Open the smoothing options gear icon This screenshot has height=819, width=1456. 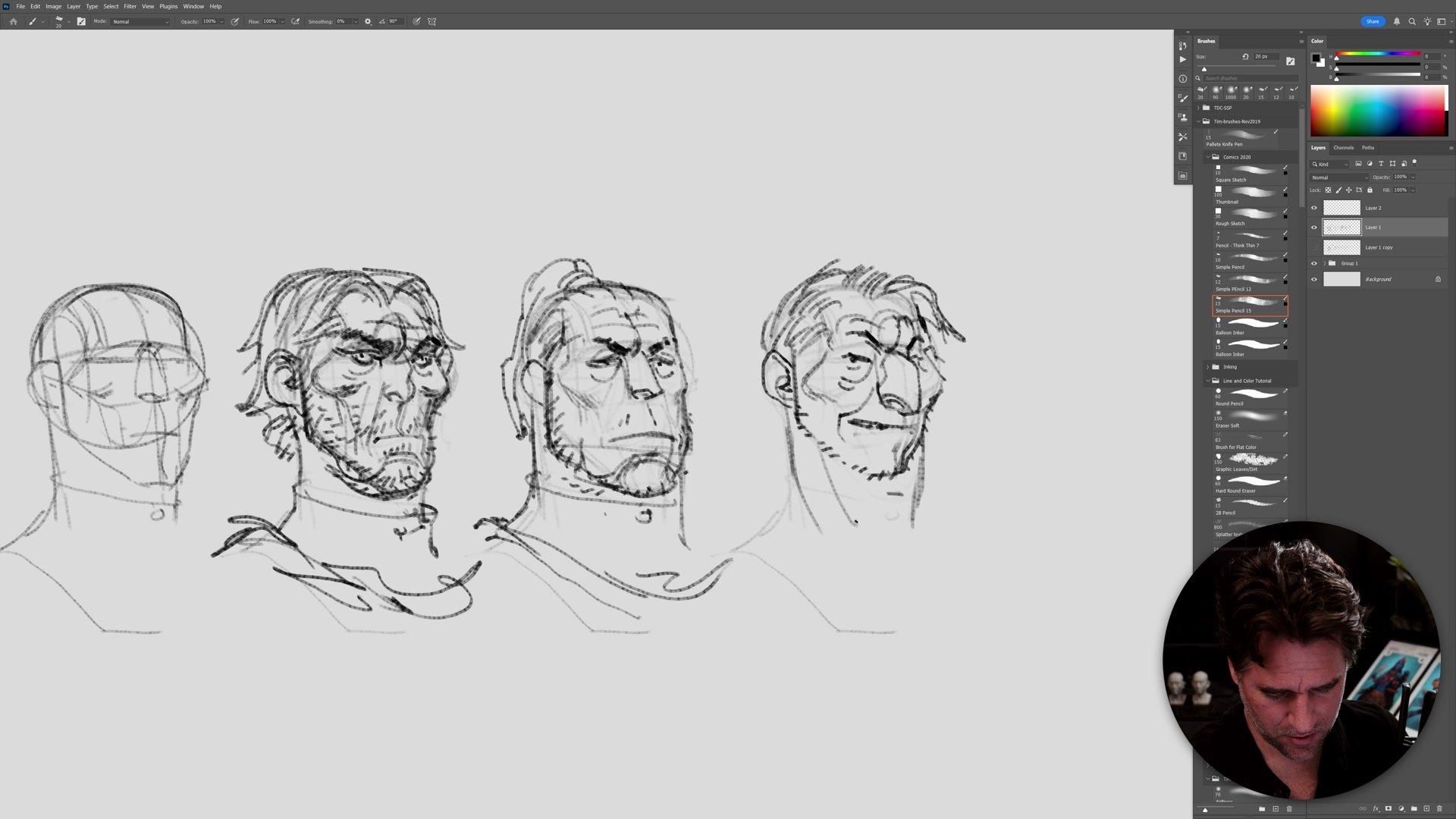tap(368, 21)
